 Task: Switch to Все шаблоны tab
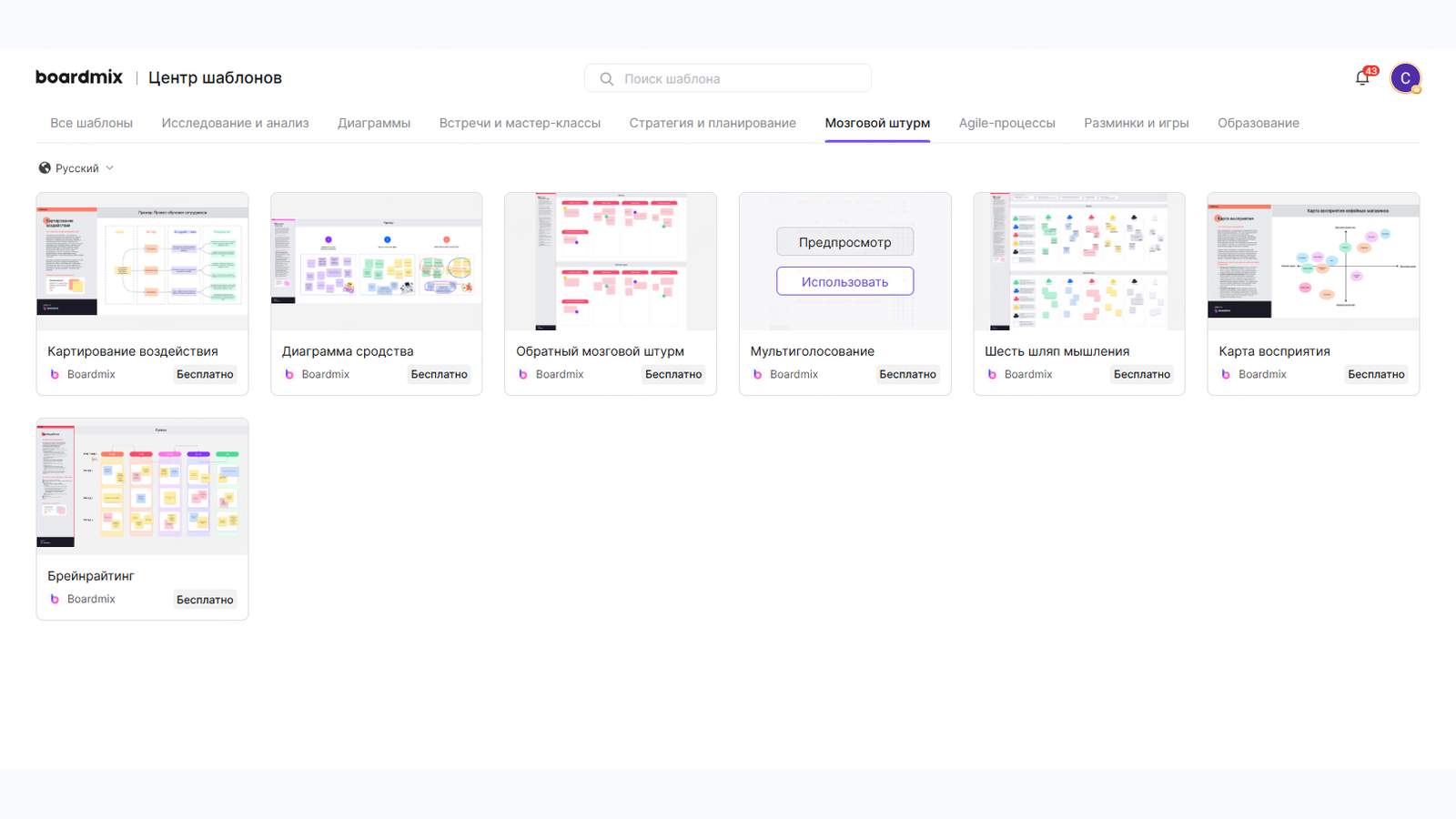[92, 124]
